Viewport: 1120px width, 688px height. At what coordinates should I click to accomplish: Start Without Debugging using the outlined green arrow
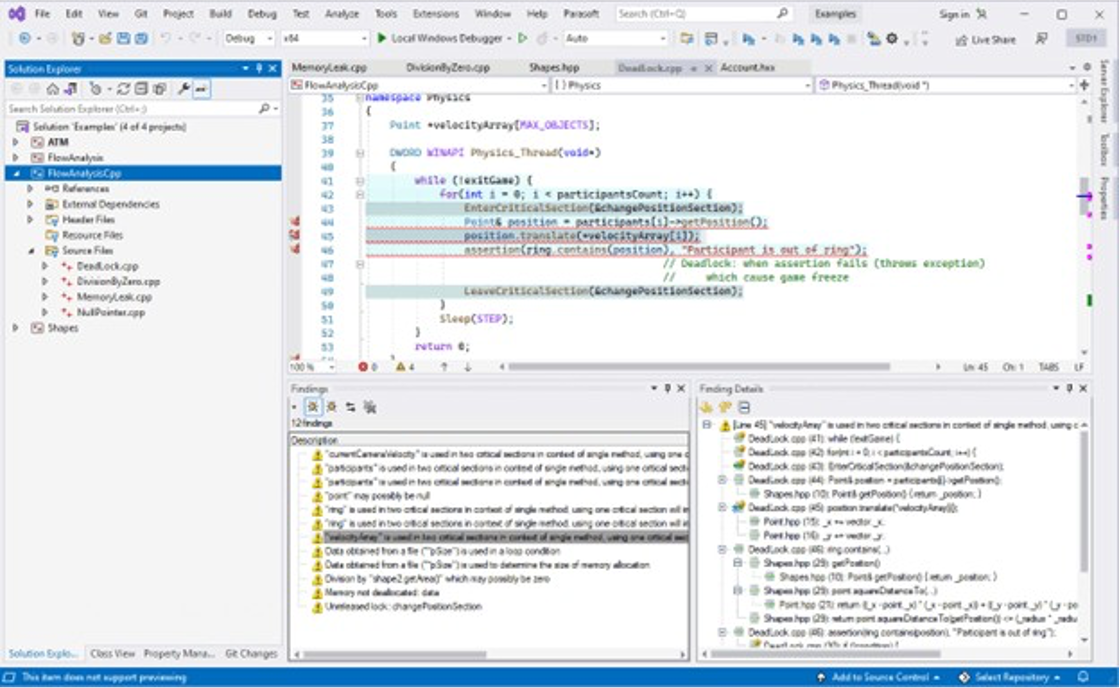(522, 38)
